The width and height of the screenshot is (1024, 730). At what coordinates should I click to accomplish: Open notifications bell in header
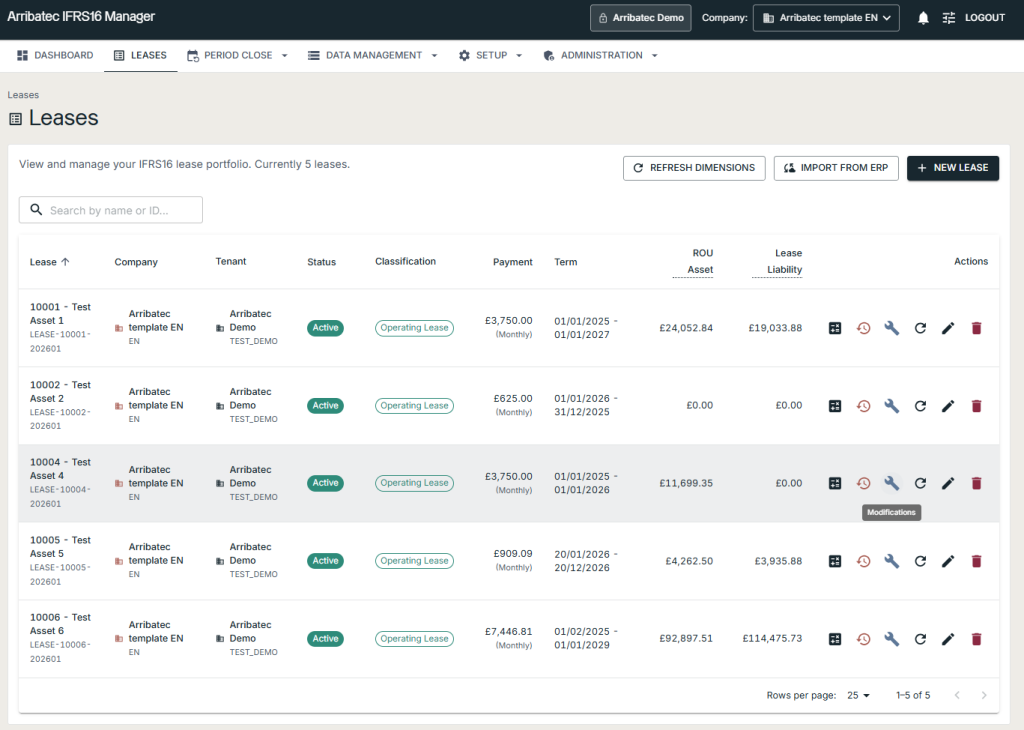tap(923, 18)
